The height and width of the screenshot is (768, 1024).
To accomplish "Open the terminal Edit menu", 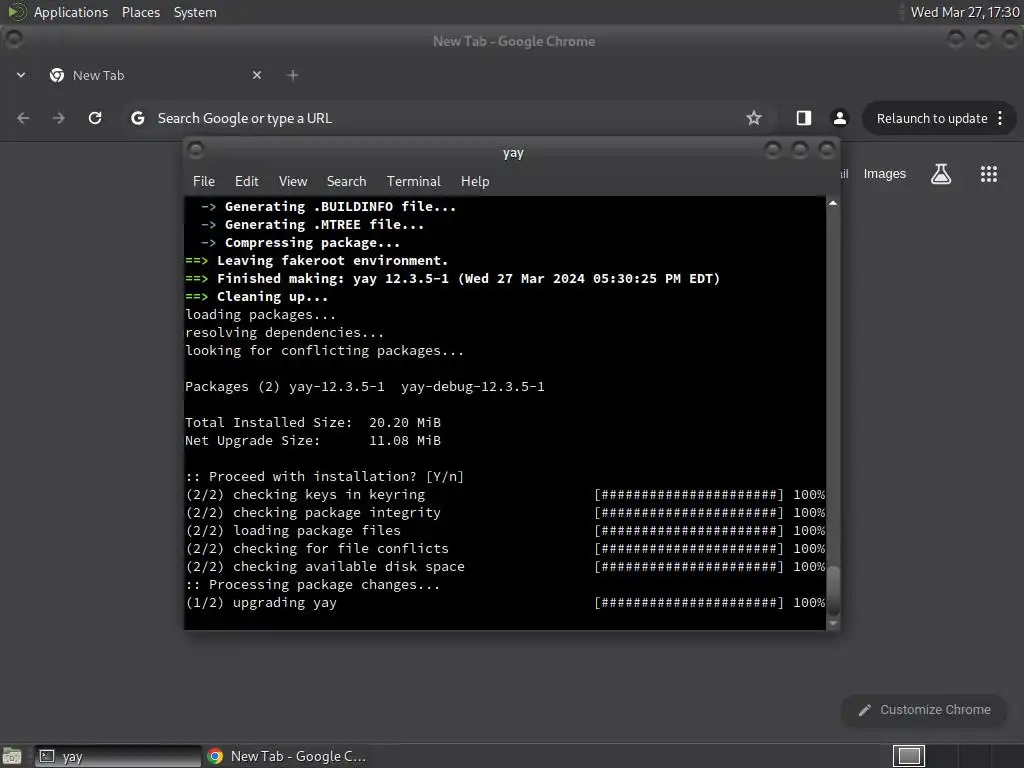I will coord(247,182).
